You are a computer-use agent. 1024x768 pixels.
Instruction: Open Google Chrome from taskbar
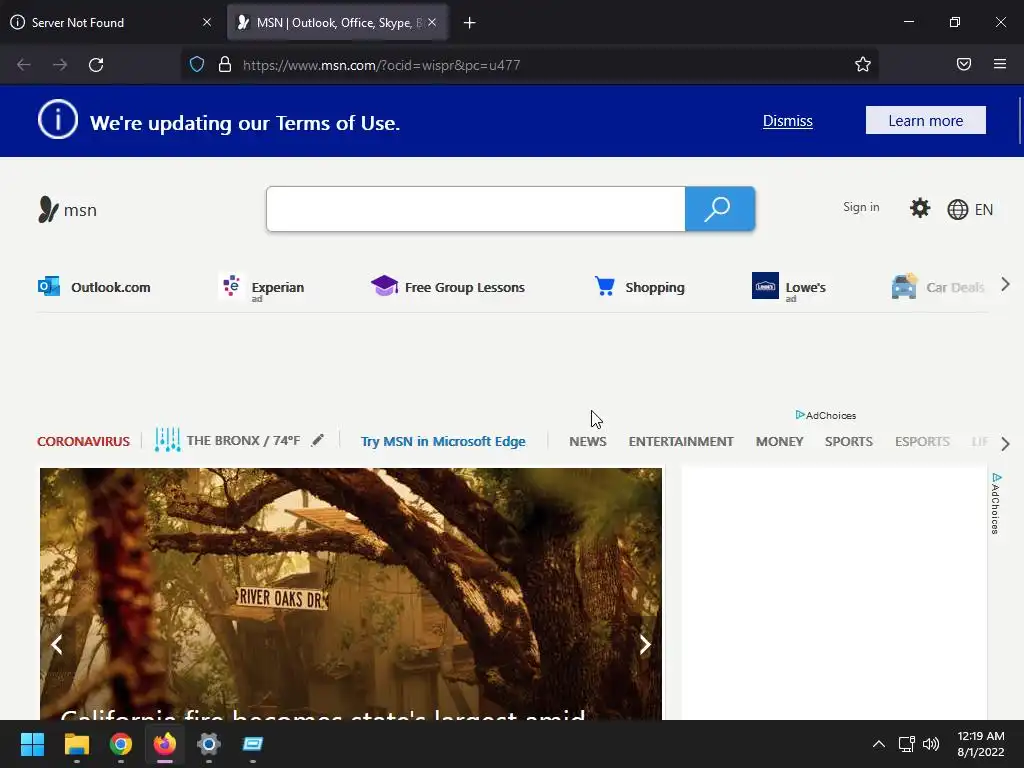(121, 744)
